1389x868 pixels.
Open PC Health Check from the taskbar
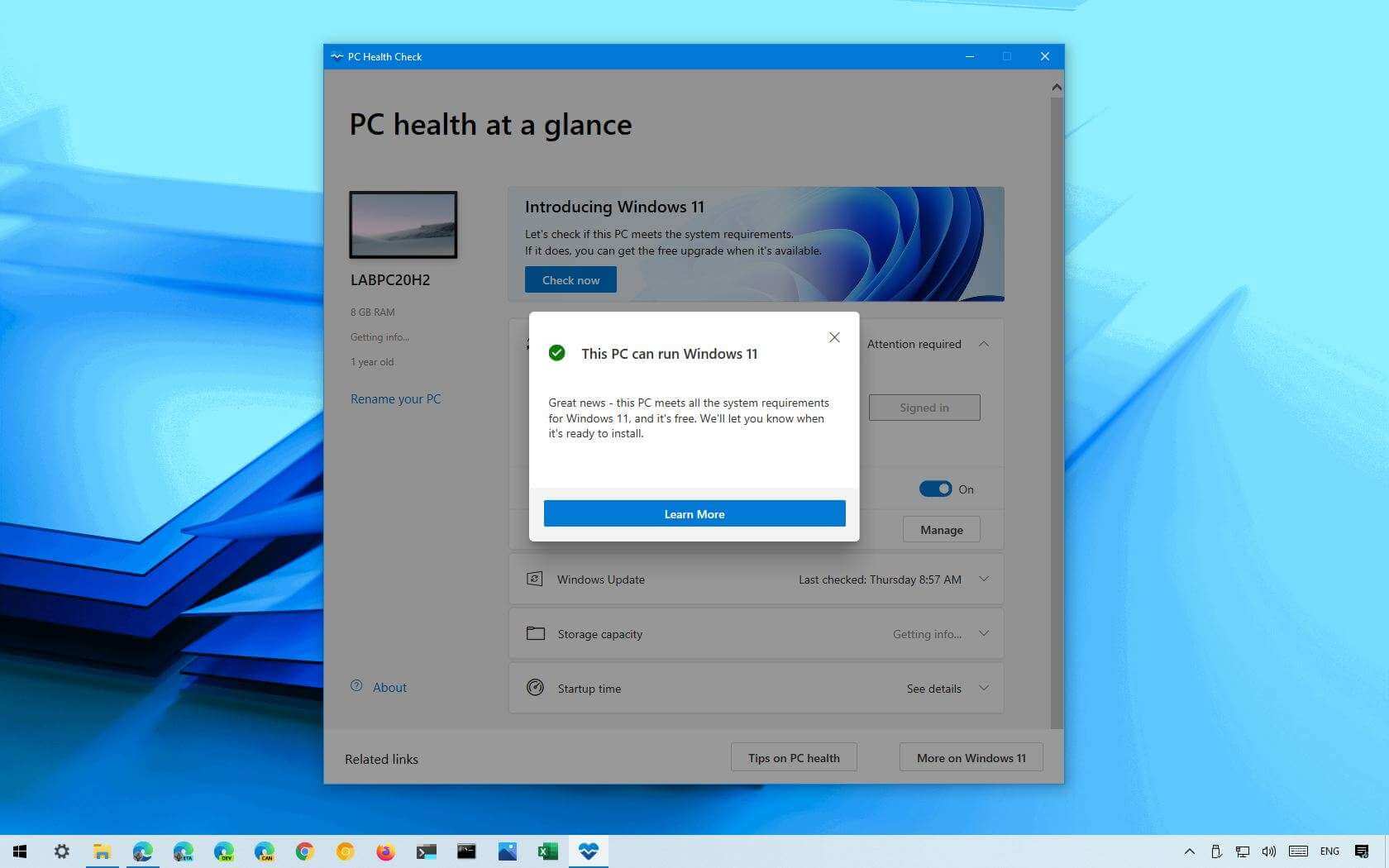[588, 851]
